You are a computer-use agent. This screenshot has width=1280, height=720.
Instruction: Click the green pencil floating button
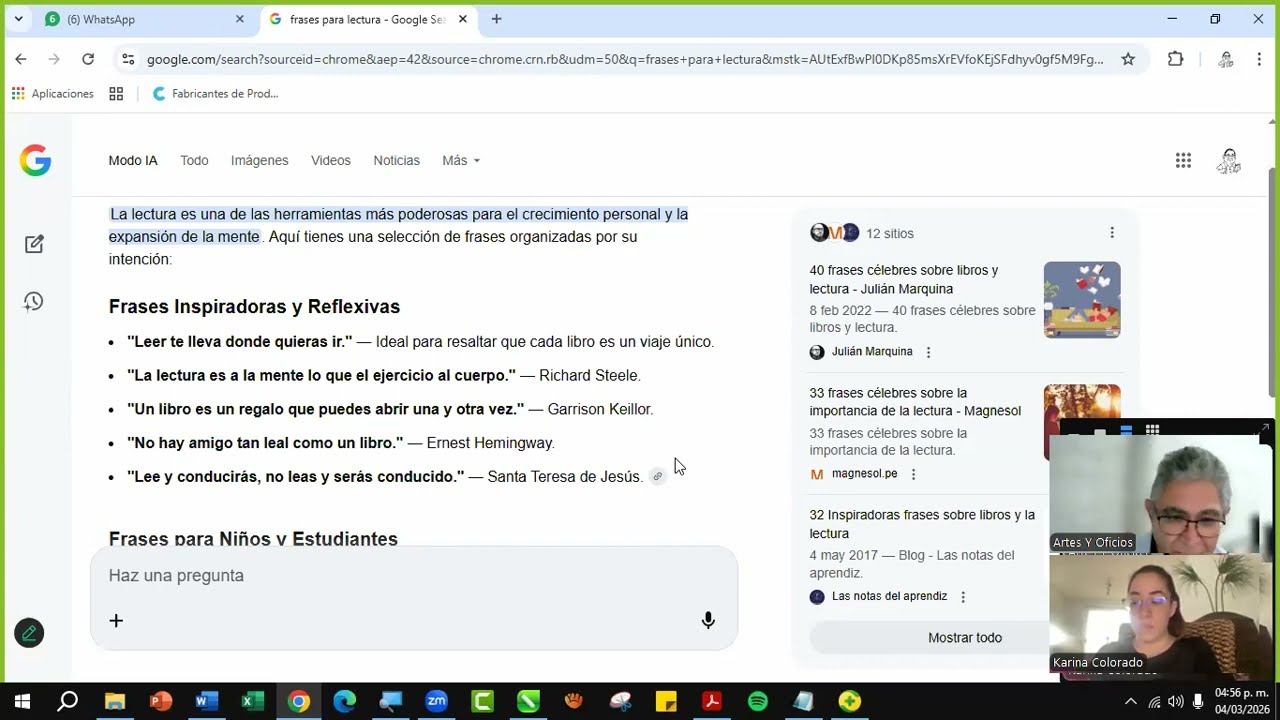tap(29, 633)
